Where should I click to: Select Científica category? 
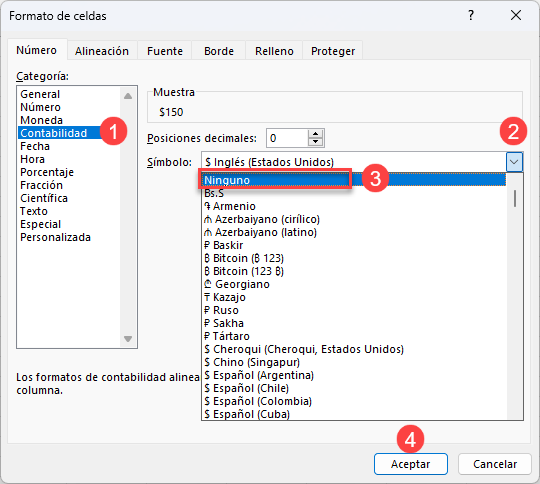click(69, 198)
